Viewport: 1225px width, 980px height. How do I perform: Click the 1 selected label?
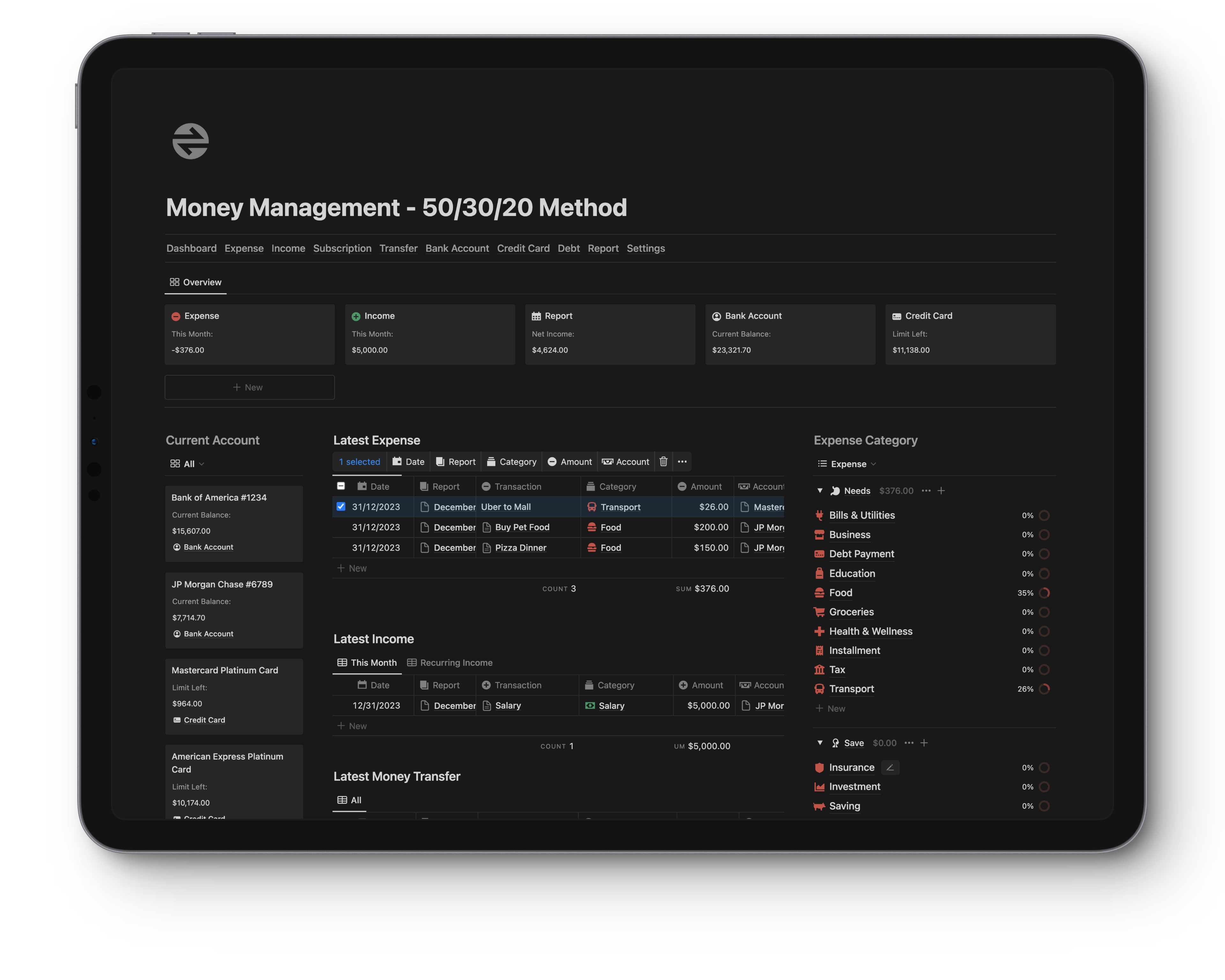coord(360,462)
